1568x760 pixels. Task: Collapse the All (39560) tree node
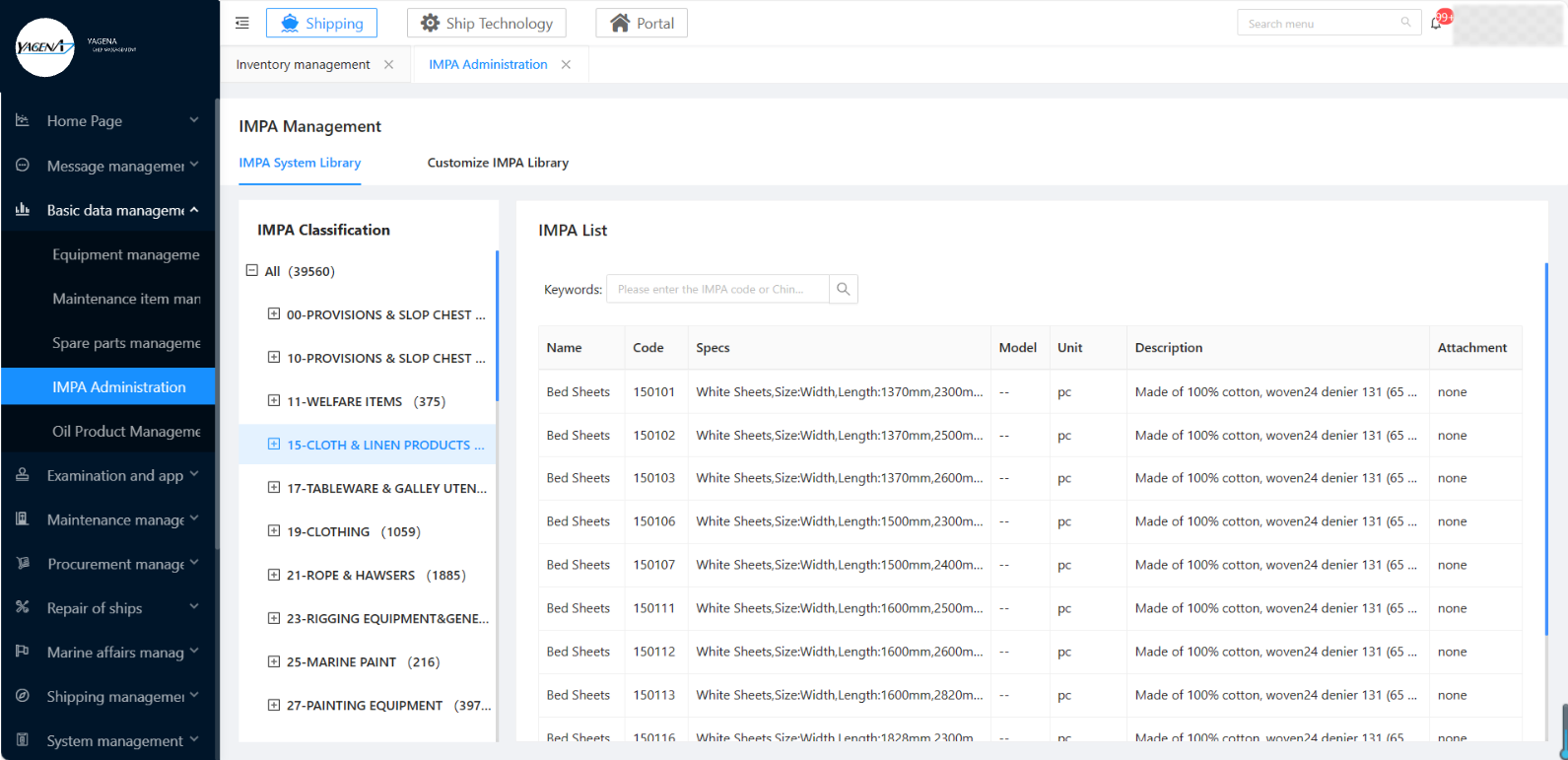click(x=252, y=270)
